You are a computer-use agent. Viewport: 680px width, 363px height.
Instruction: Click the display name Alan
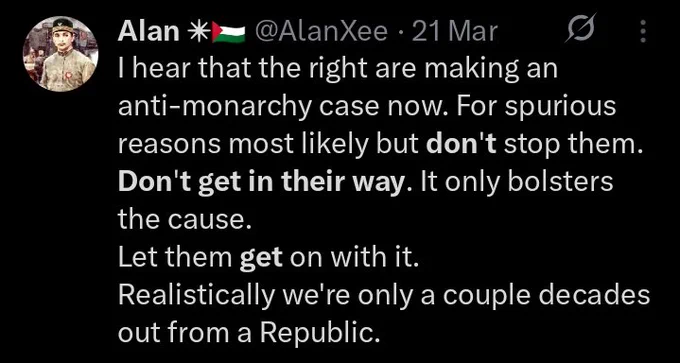click(x=149, y=32)
